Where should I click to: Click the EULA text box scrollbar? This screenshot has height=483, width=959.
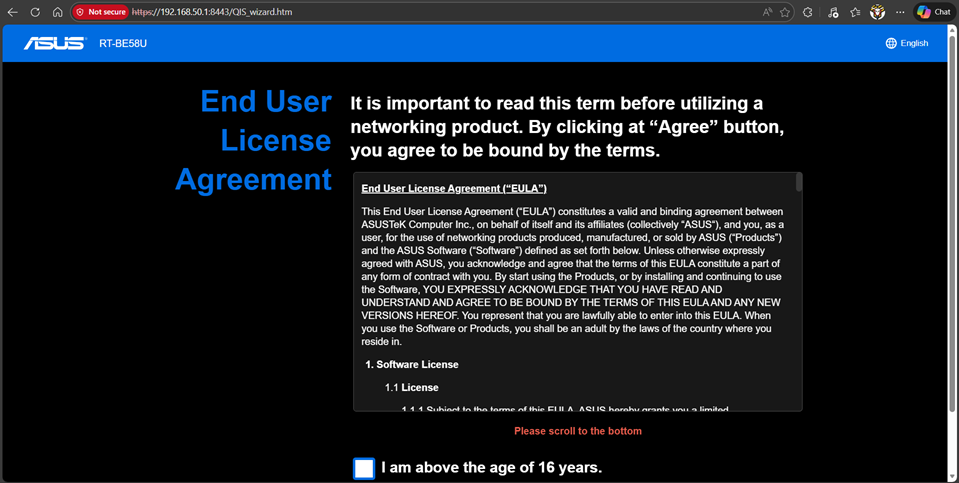point(798,183)
